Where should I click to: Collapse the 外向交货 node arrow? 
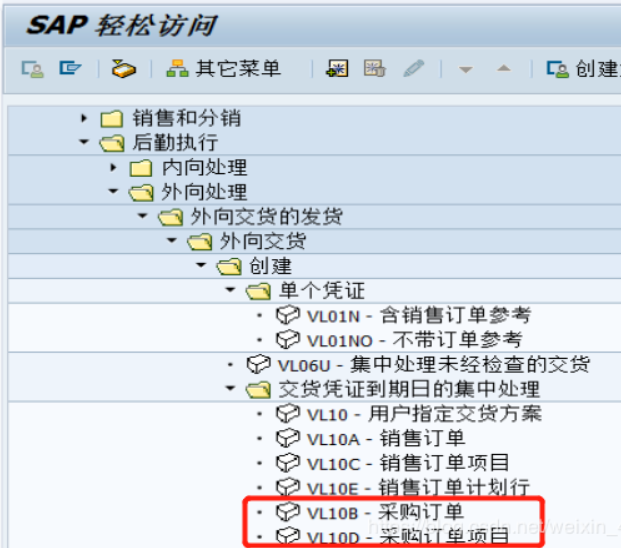[x=172, y=240]
